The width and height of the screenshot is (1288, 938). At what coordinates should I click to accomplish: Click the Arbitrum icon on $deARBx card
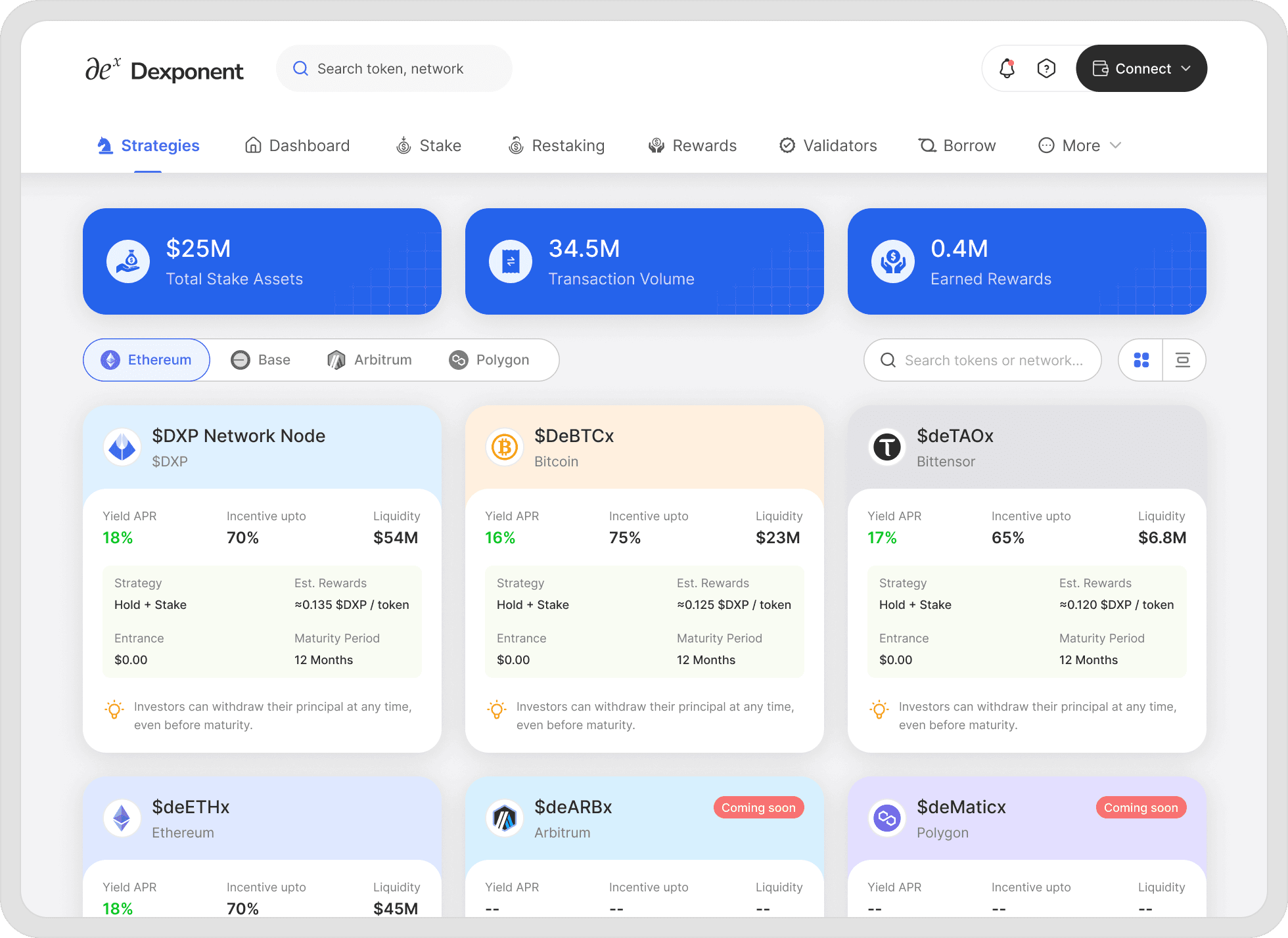click(505, 818)
